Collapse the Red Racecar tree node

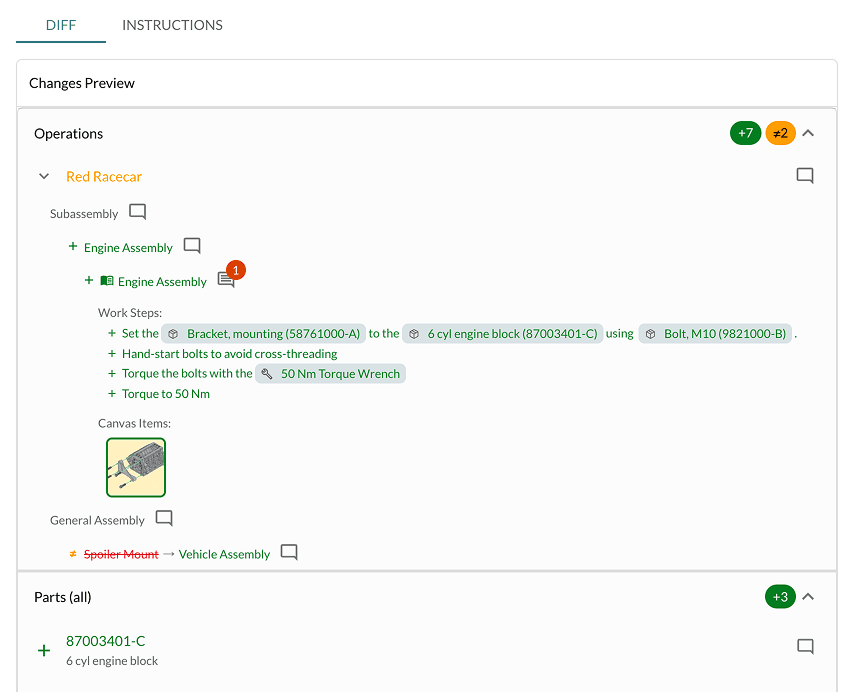click(43, 175)
